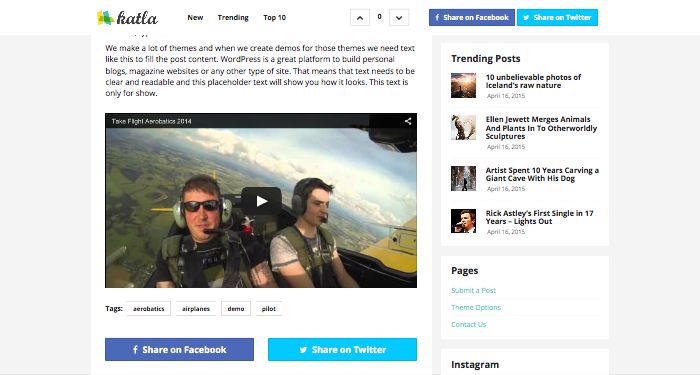Share on Facebook from the header
Viewport: 700px width, 375px height.
[x=472, y=17]
